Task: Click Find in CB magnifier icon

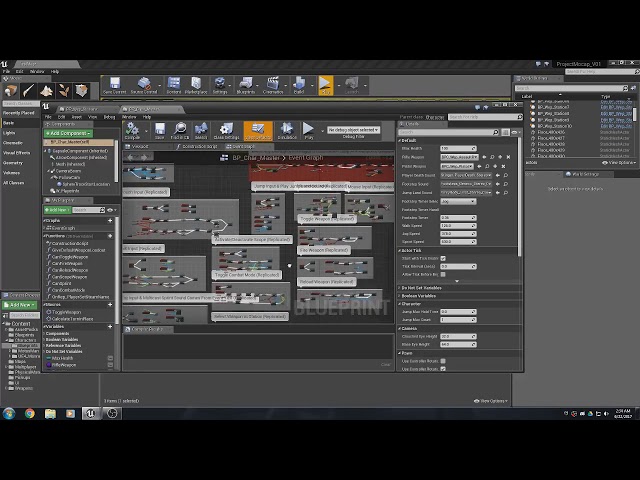Action: 180,131
